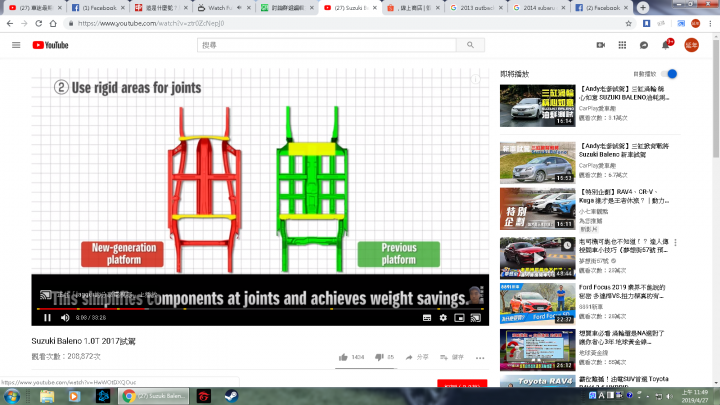Go forward in the browser
This screenshot has width=720, height=405.
pyautogui.click(x=24, y=23)
